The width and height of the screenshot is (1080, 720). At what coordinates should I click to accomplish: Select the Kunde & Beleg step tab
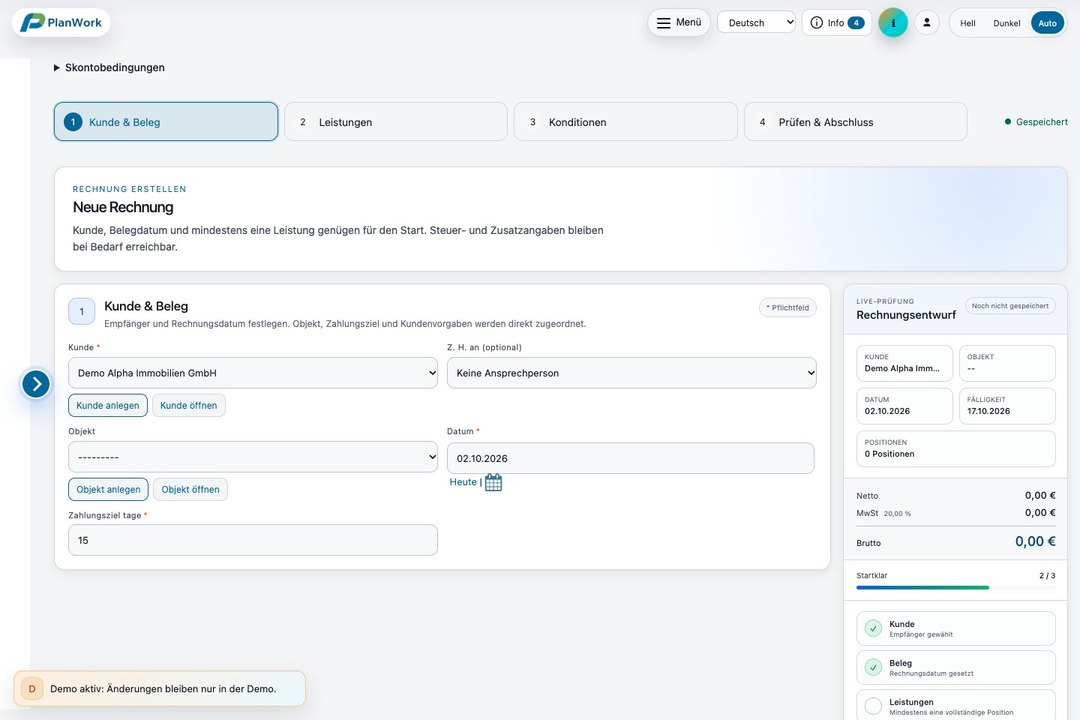[x=166, y=122]
